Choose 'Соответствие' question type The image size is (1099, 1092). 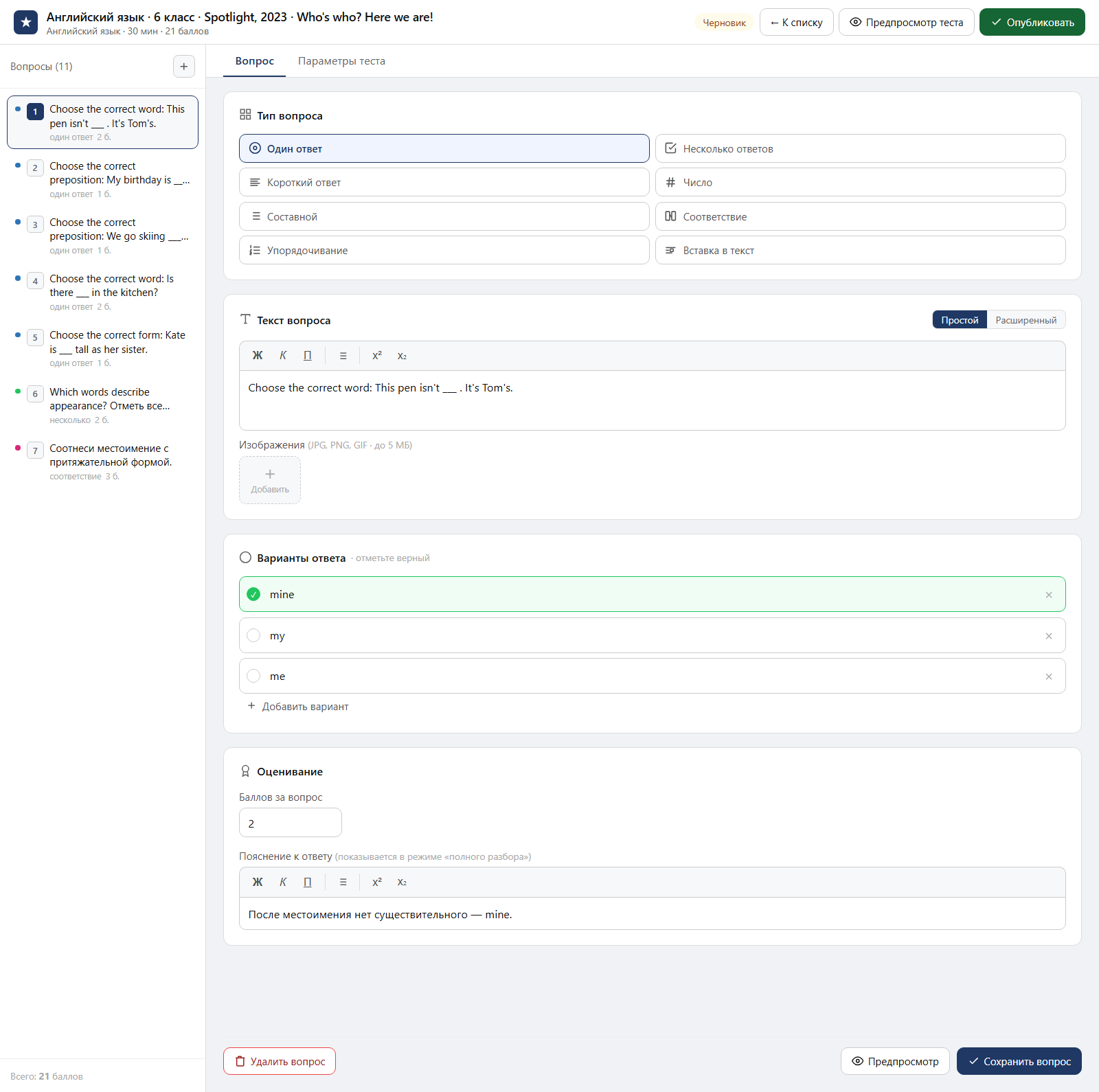pyautogui.click(x=860, y=216)
